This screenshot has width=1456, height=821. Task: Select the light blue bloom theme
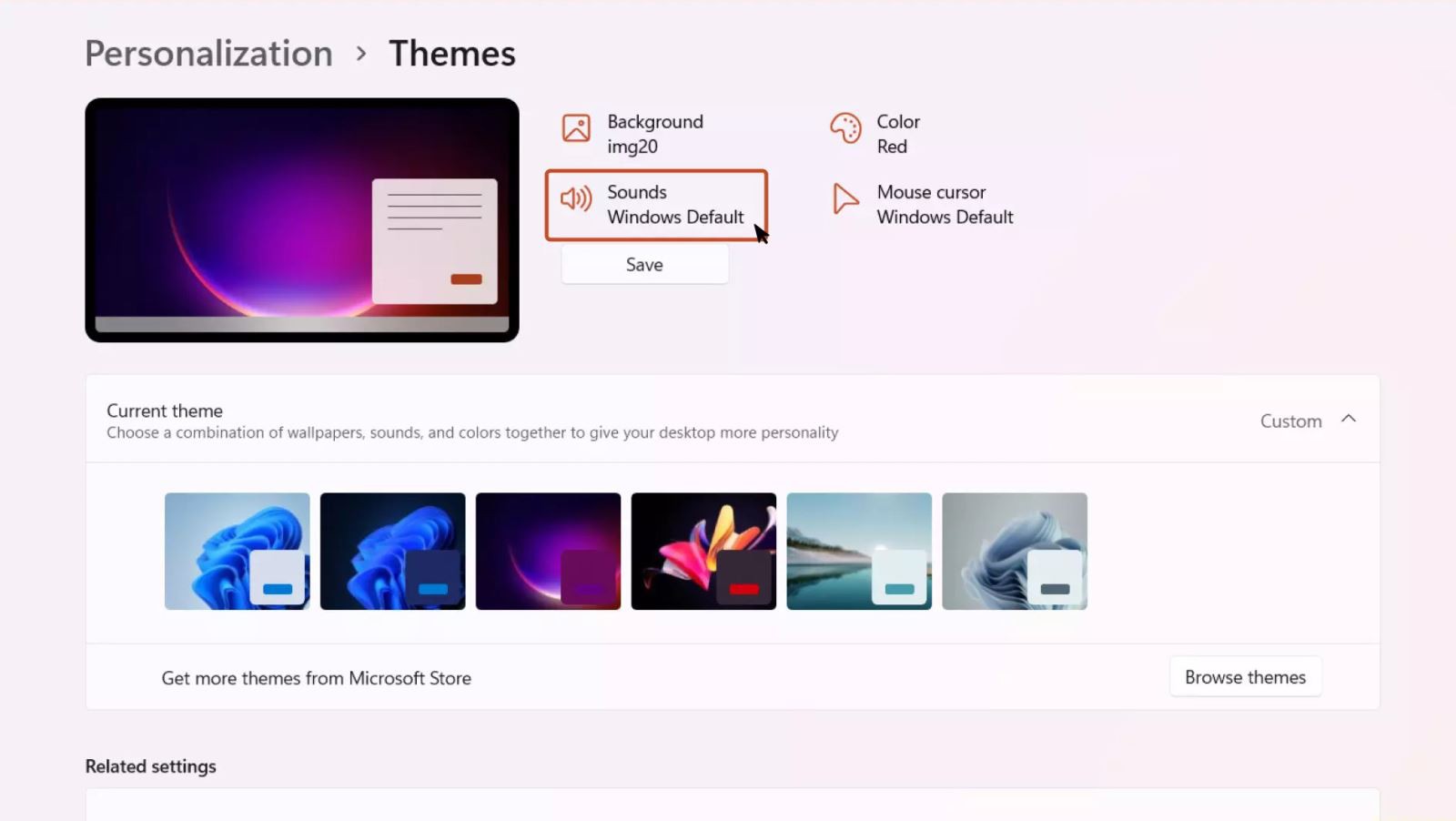tap(238, 551)
